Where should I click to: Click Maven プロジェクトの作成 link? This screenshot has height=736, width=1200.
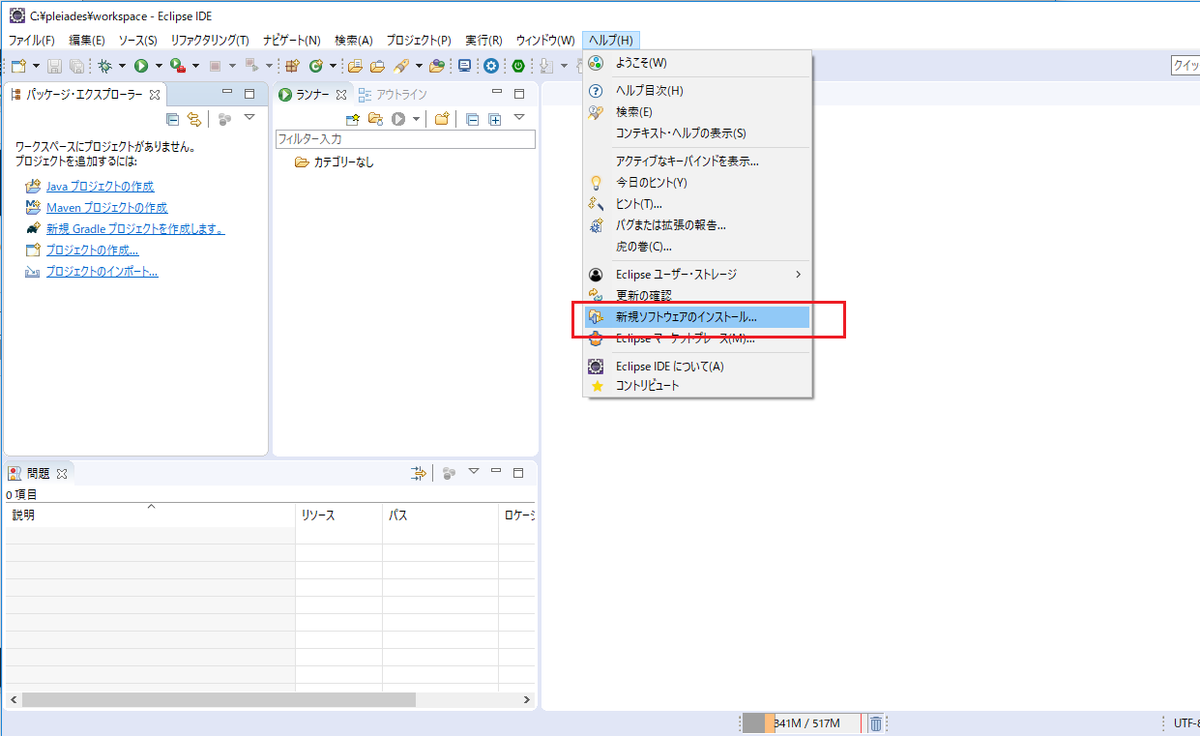click(107, 208)
